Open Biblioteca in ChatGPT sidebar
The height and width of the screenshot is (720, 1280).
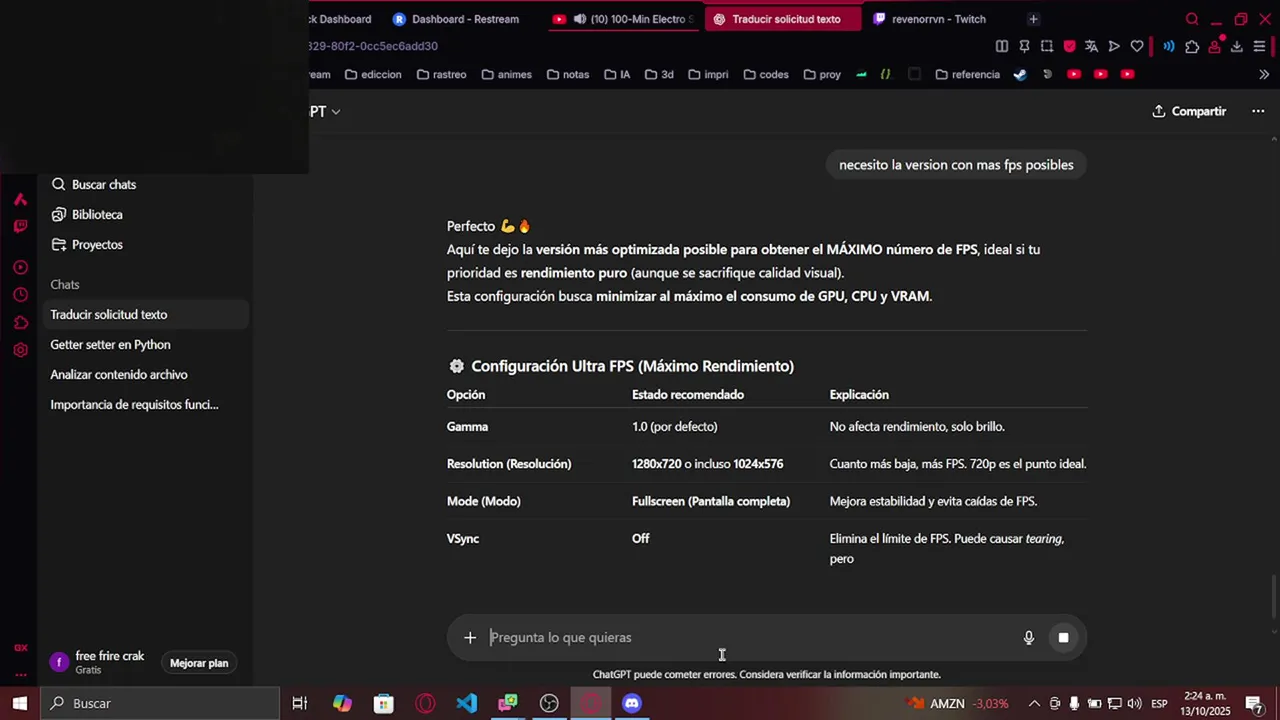coord(86,215)
